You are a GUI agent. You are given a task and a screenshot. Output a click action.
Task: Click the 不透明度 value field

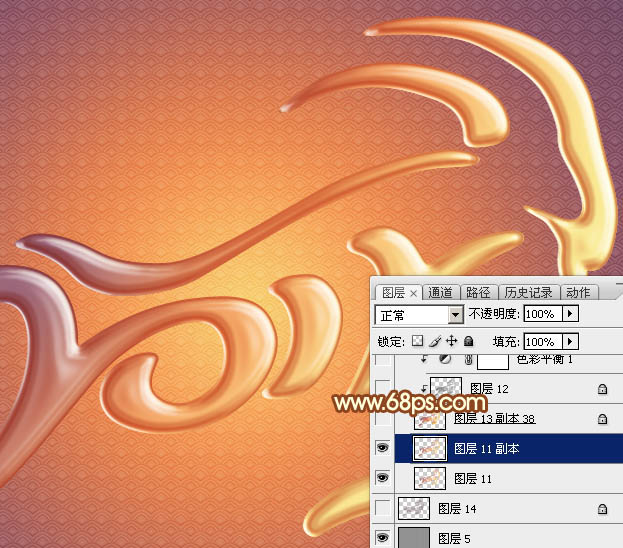click(x=543, y=314)
